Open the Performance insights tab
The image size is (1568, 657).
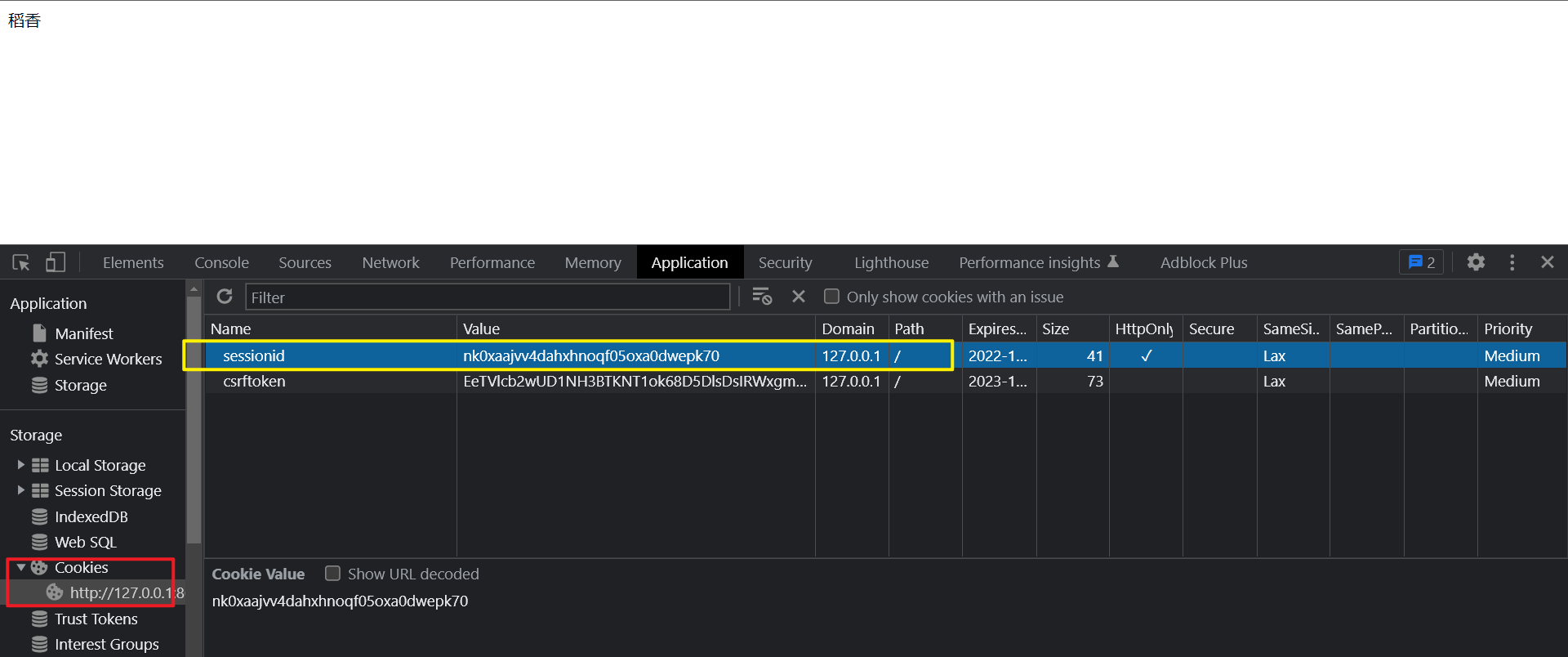(1038, 262)
